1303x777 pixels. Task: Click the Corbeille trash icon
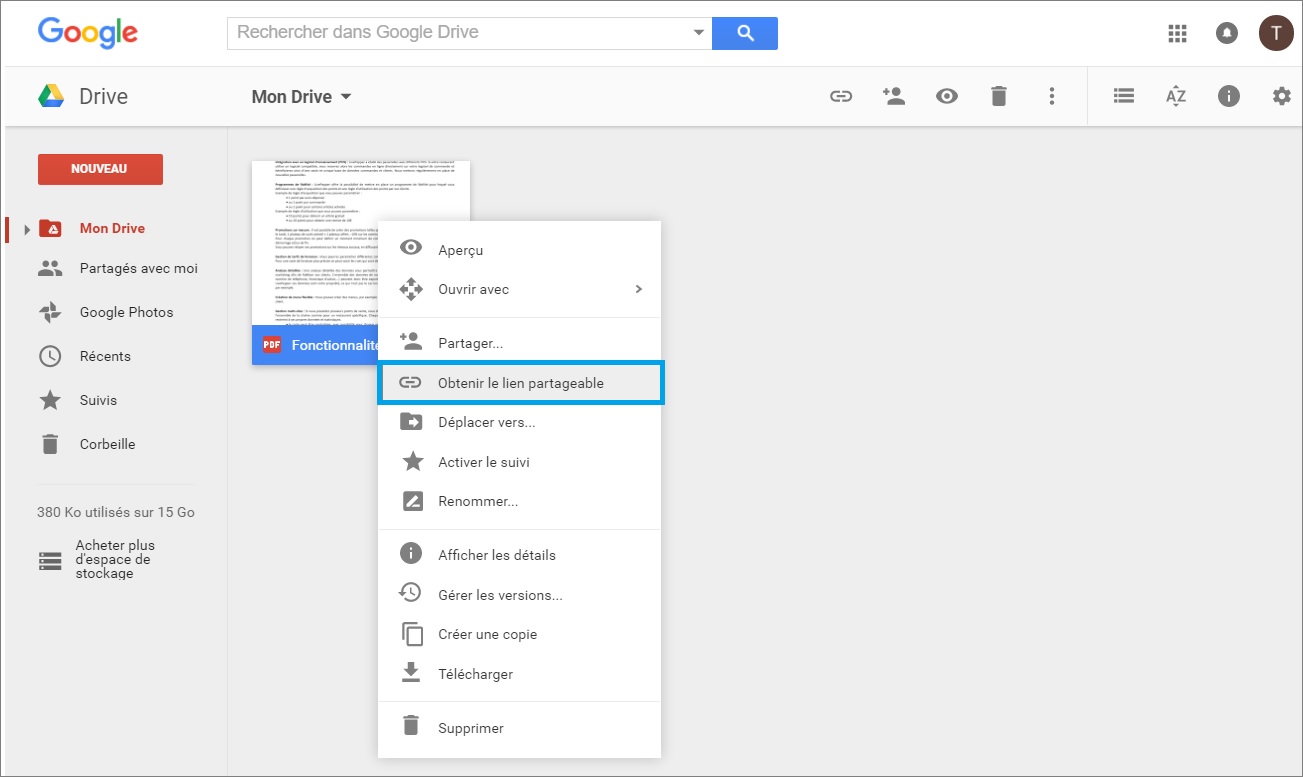50,444
